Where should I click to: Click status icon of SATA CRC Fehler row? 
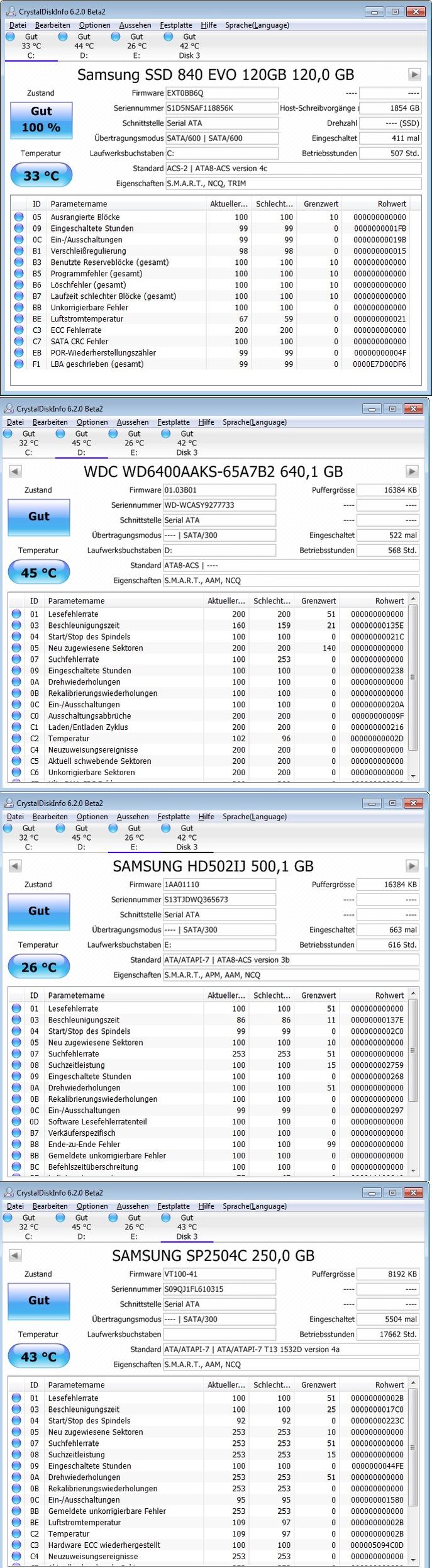point(19,342)
